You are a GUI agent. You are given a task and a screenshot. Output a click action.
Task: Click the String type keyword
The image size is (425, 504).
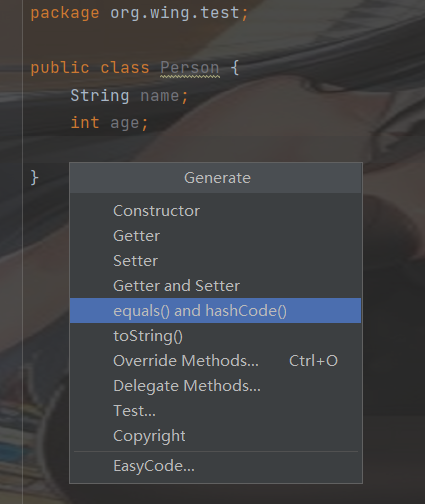[100, 96]
